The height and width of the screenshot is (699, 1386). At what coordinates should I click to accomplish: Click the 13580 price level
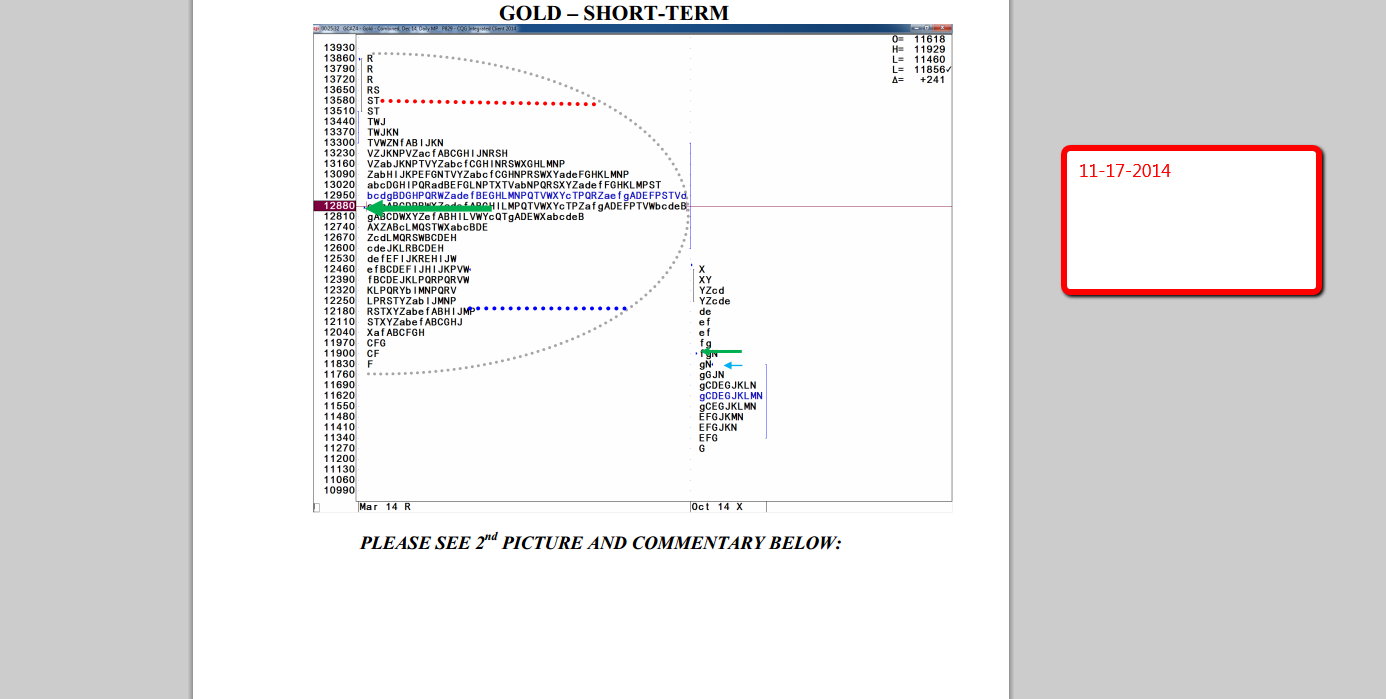[x=339, y=100]
